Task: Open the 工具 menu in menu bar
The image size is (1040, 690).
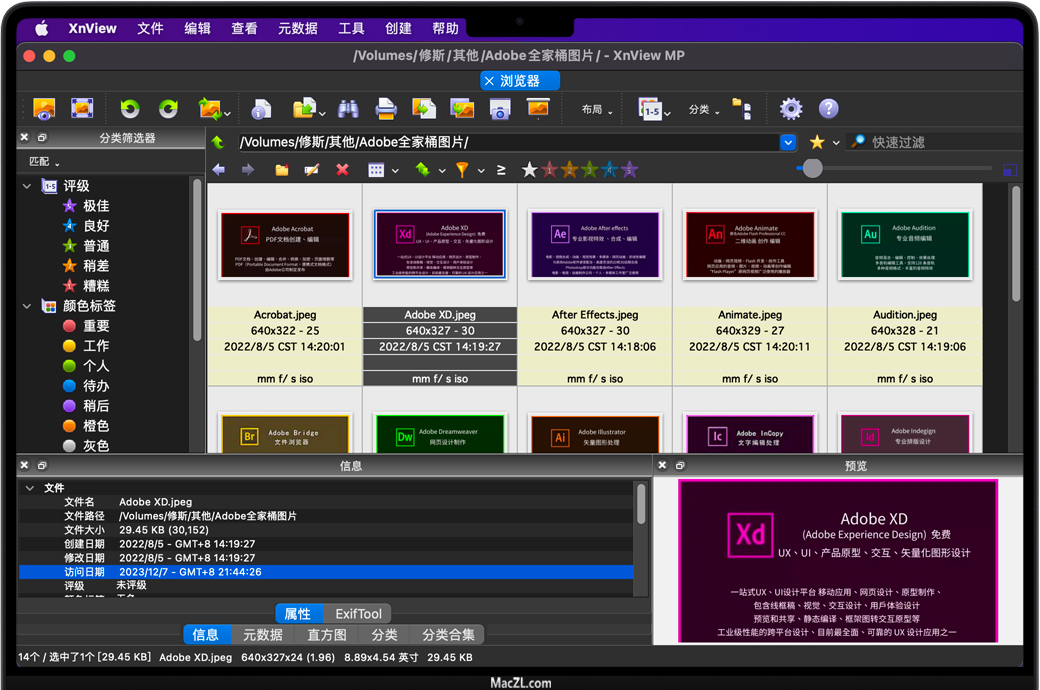Action: 351,28
